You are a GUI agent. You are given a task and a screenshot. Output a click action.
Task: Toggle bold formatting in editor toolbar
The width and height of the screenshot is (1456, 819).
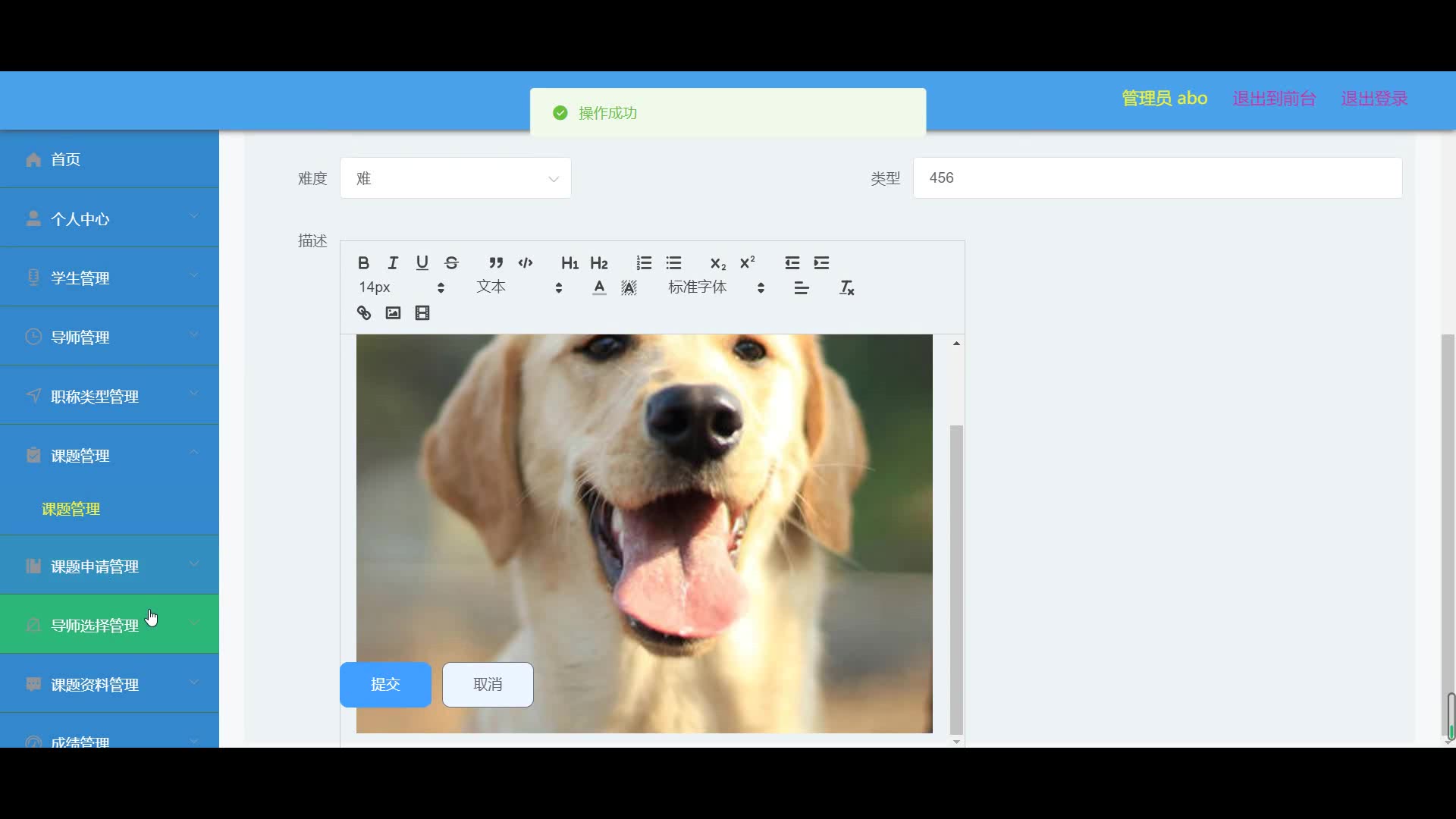[x=363, y=263]
